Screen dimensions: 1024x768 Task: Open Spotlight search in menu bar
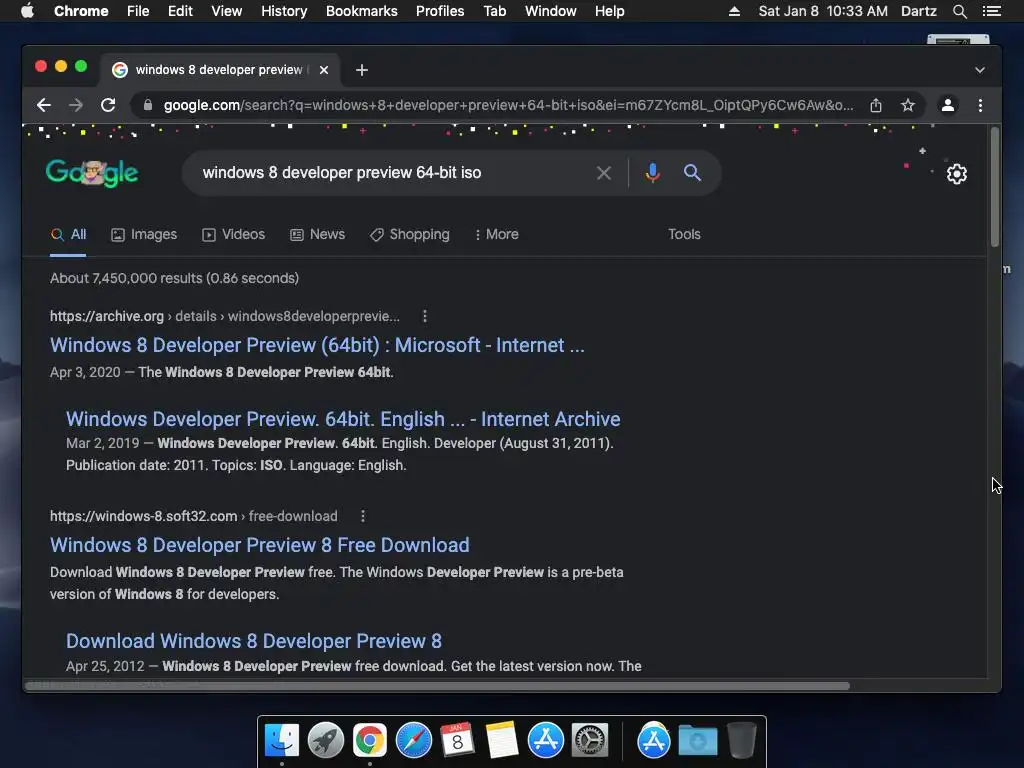959,11
